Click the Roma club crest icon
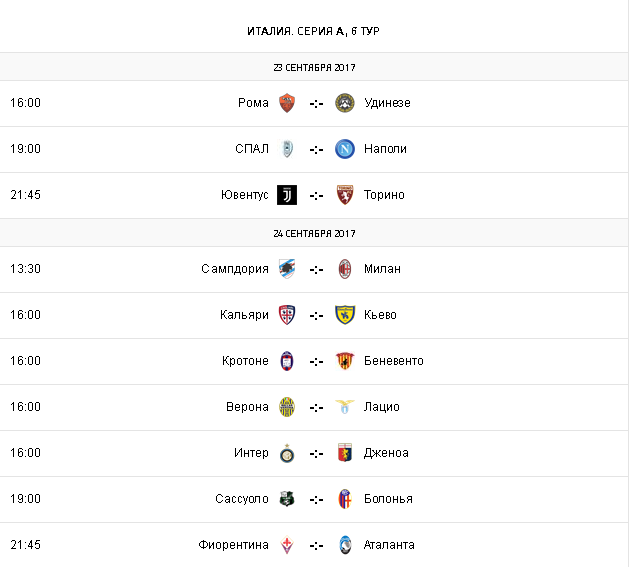Screen dimensions: 629x567 [x=287, y=103]
